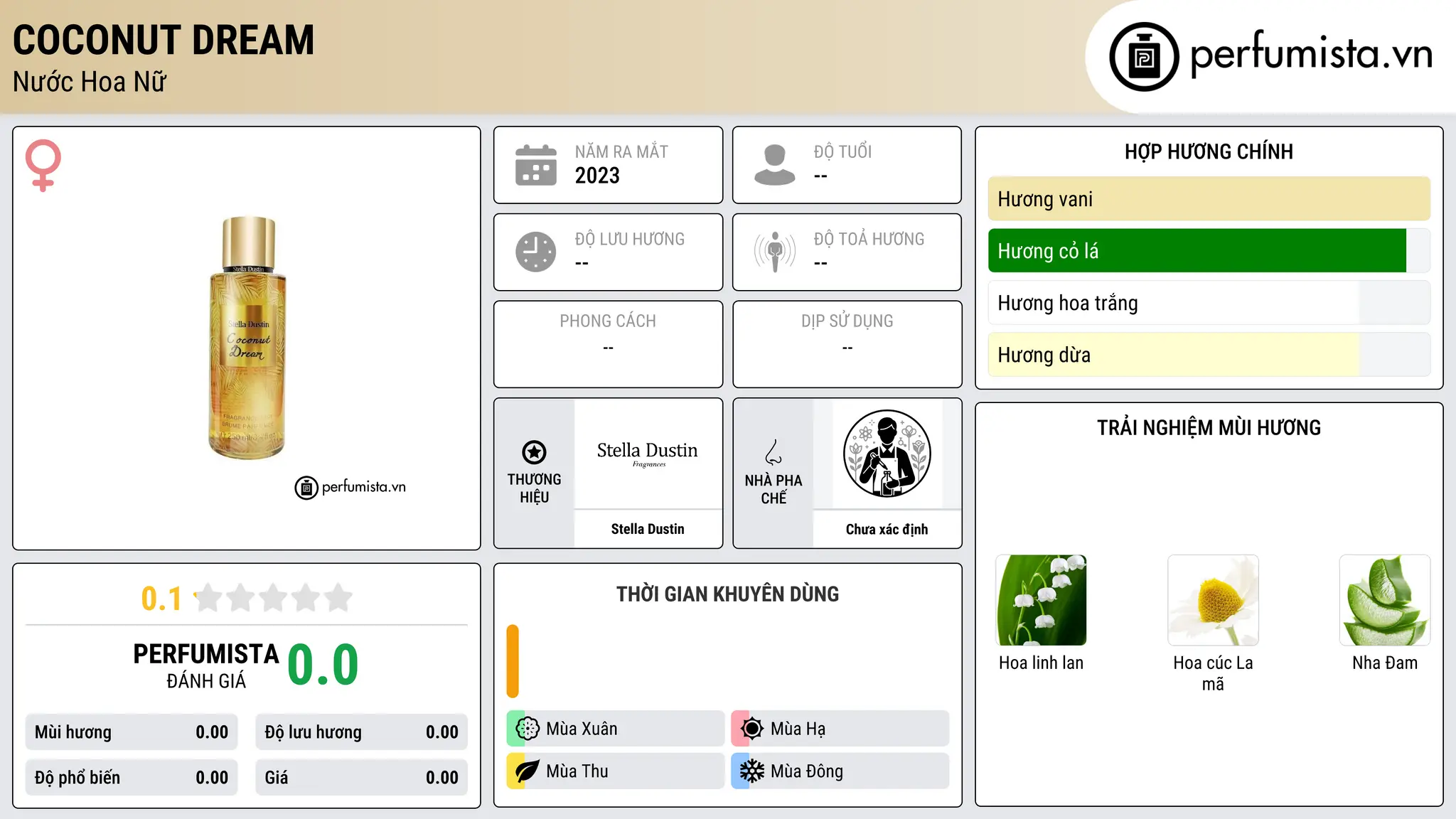The height and width of the screenshot is (819, 1456).
Task: Choose the Mùa Xuân season button
Action: 616,729
